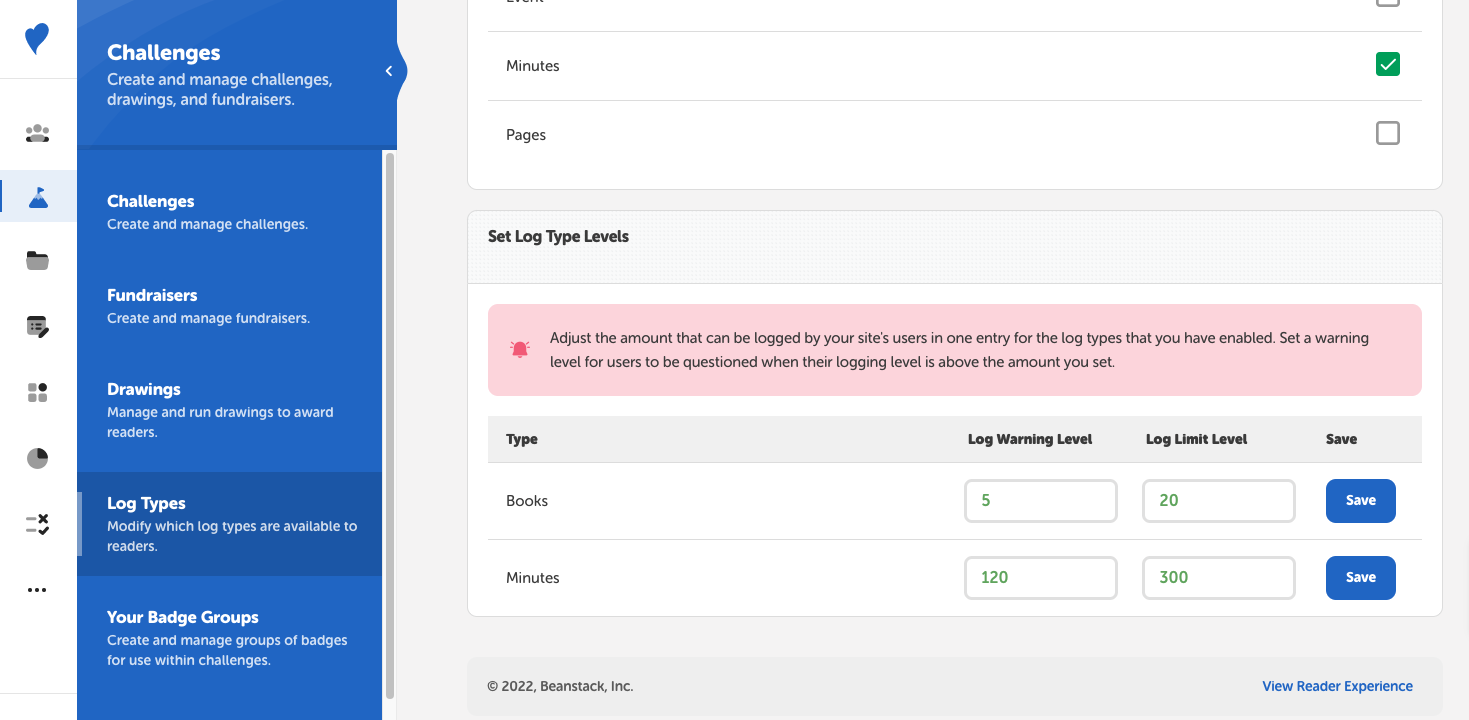
Task: Uncheck the Minutes log type checkbox
Action: 1387,63
